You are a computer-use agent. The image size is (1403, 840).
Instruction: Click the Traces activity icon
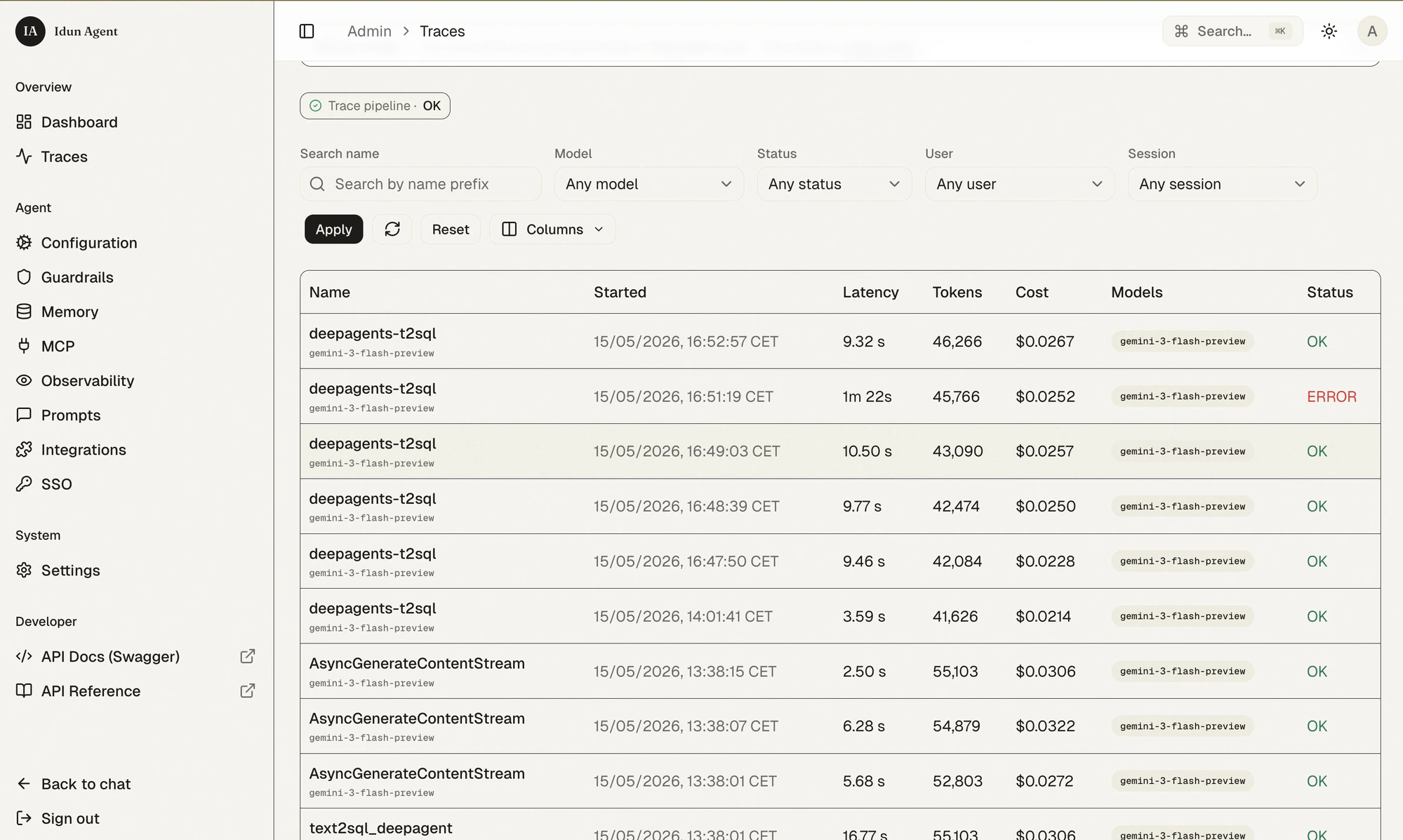tap(24, 156)
